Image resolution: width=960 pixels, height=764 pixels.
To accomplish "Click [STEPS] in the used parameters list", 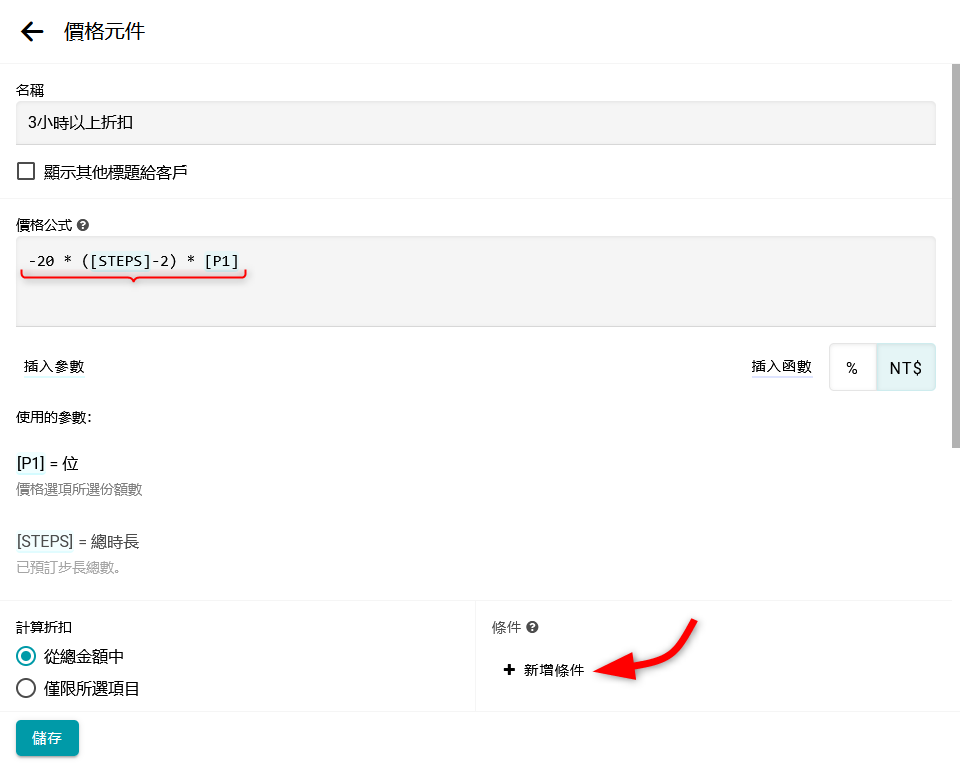I will [x=45, y=541].
